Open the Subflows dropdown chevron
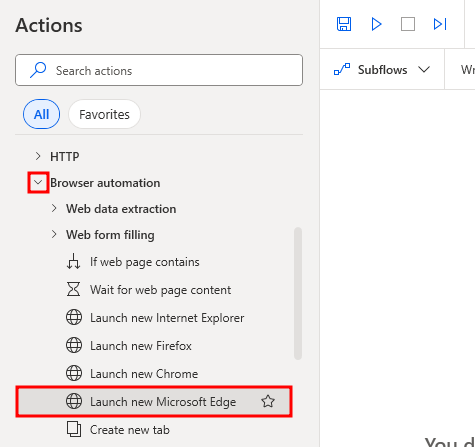The width and height of the screenshot is (475, 447). point(424,69)
